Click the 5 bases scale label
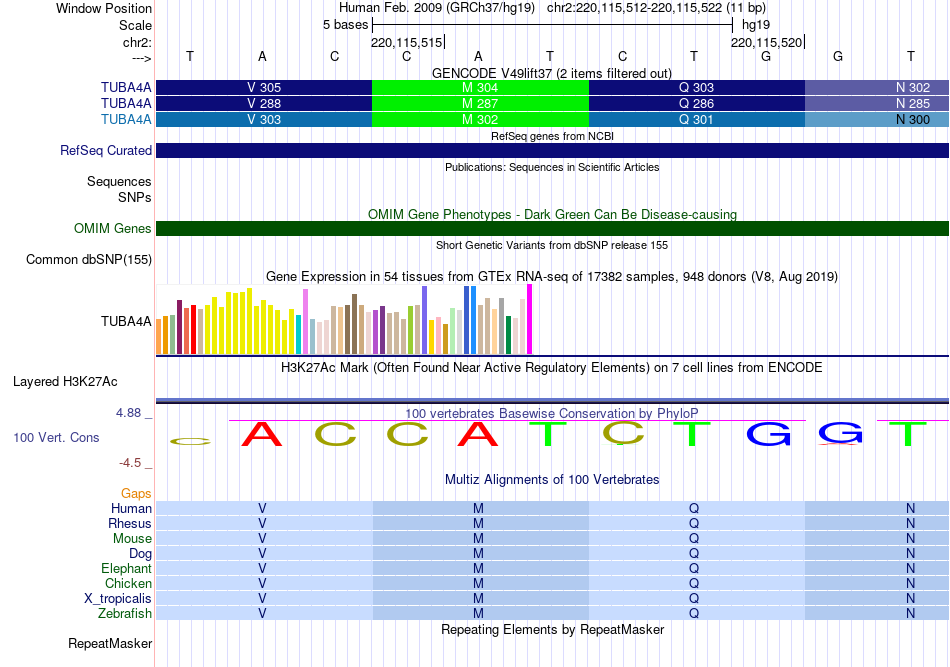The height and width of the screenshot is (667, 950). (x=345, y=25)
